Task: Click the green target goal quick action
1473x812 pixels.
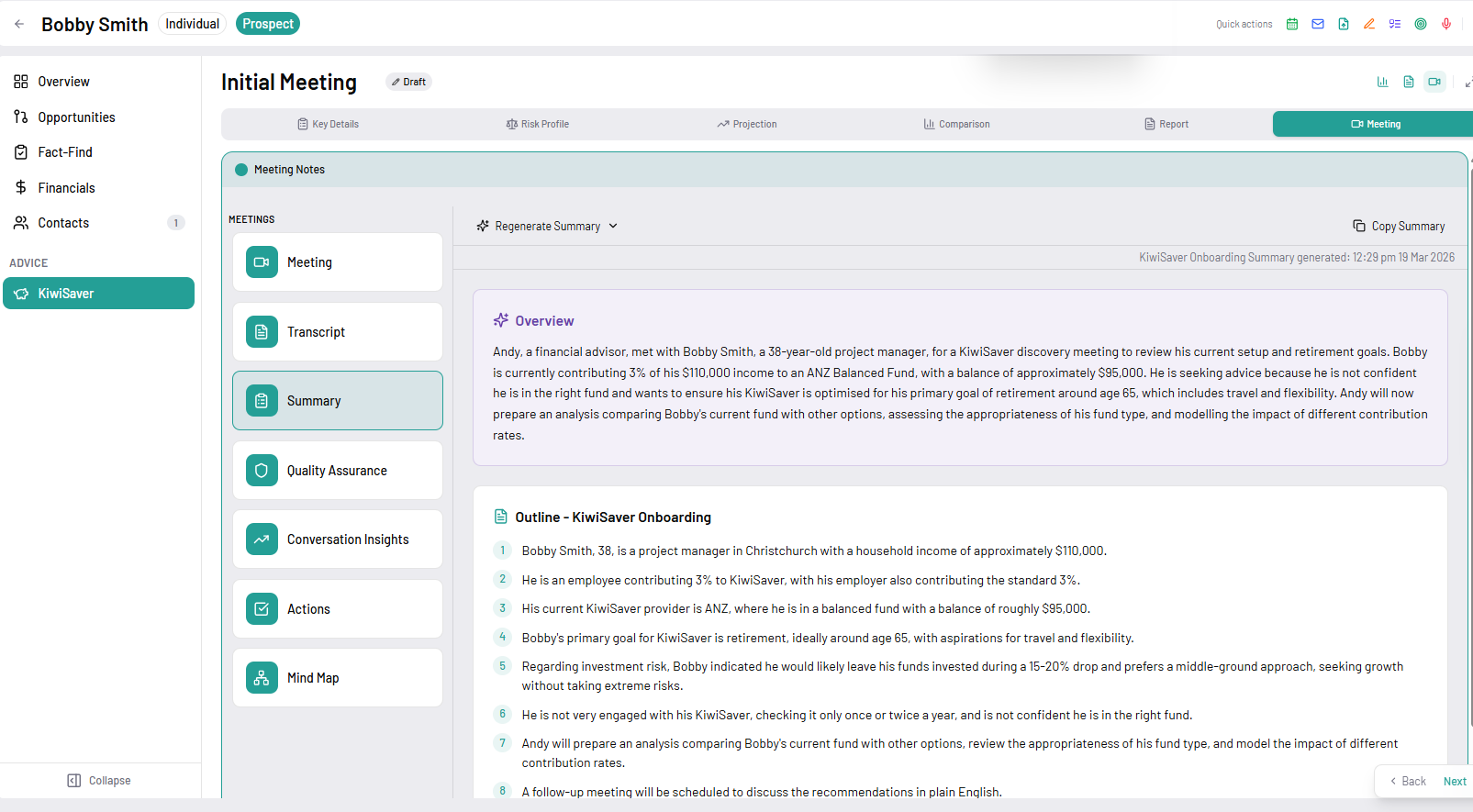Action: 1420,24
